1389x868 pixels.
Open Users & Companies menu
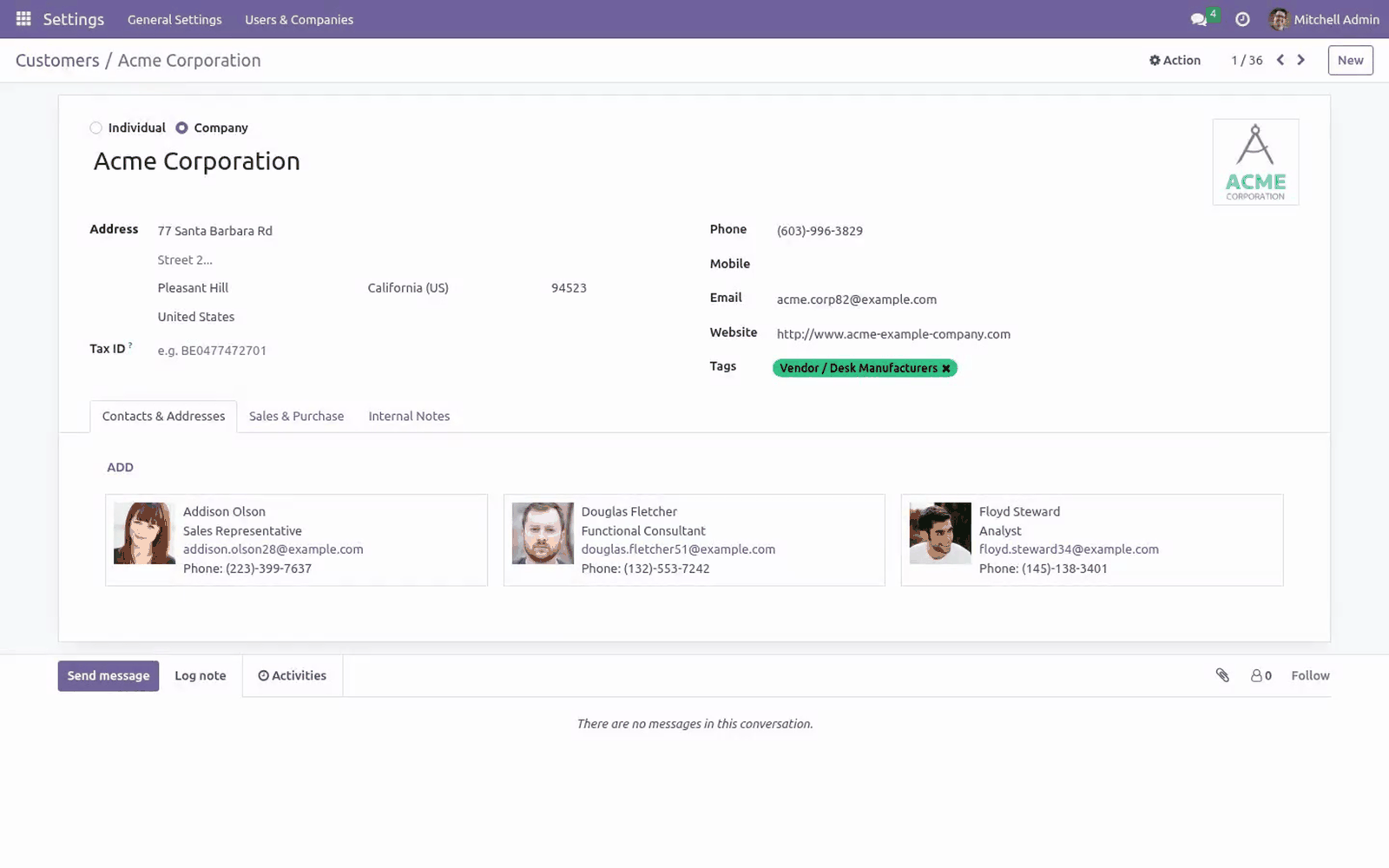(x=299, y=19)
